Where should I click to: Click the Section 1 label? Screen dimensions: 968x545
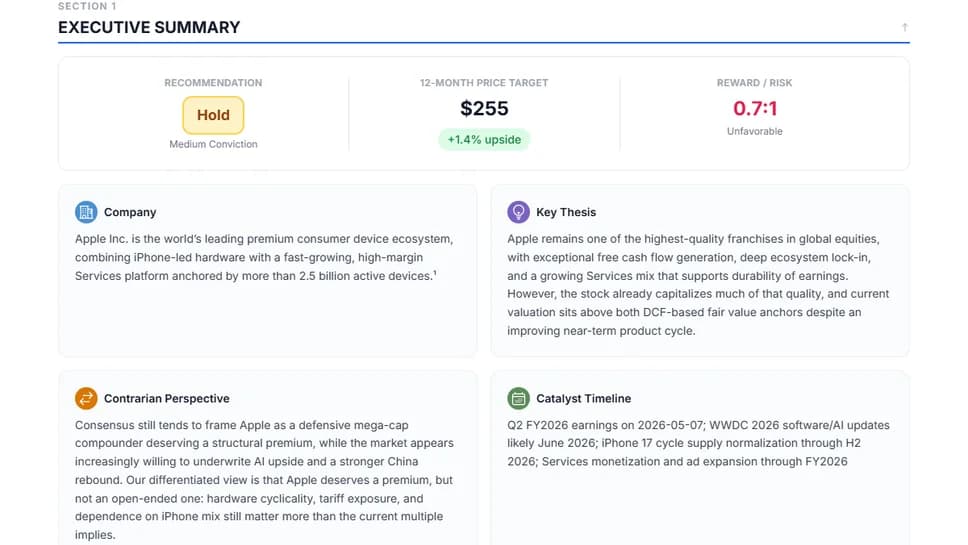[87, 6]
